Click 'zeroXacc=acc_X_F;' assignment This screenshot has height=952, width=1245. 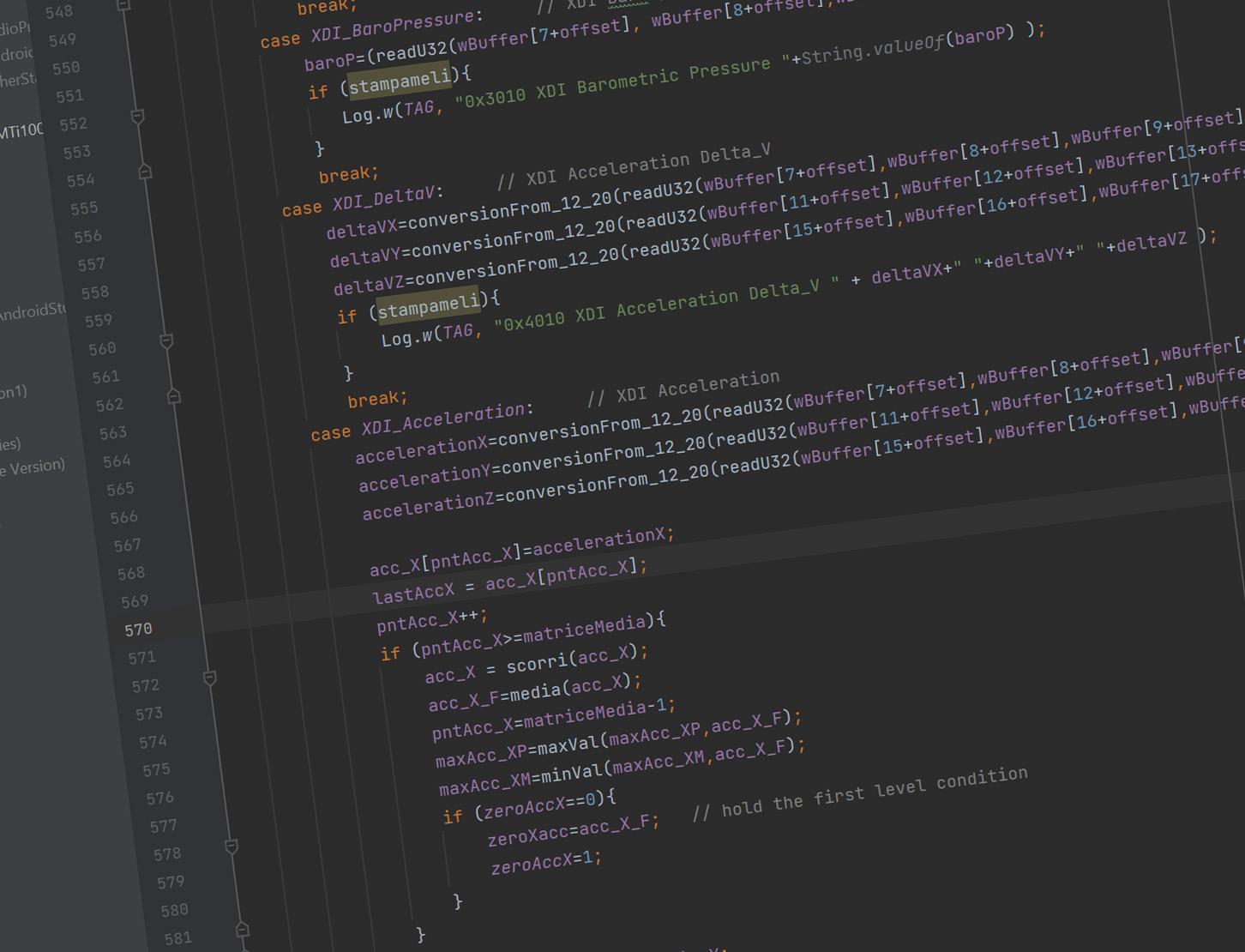[574, 831]
